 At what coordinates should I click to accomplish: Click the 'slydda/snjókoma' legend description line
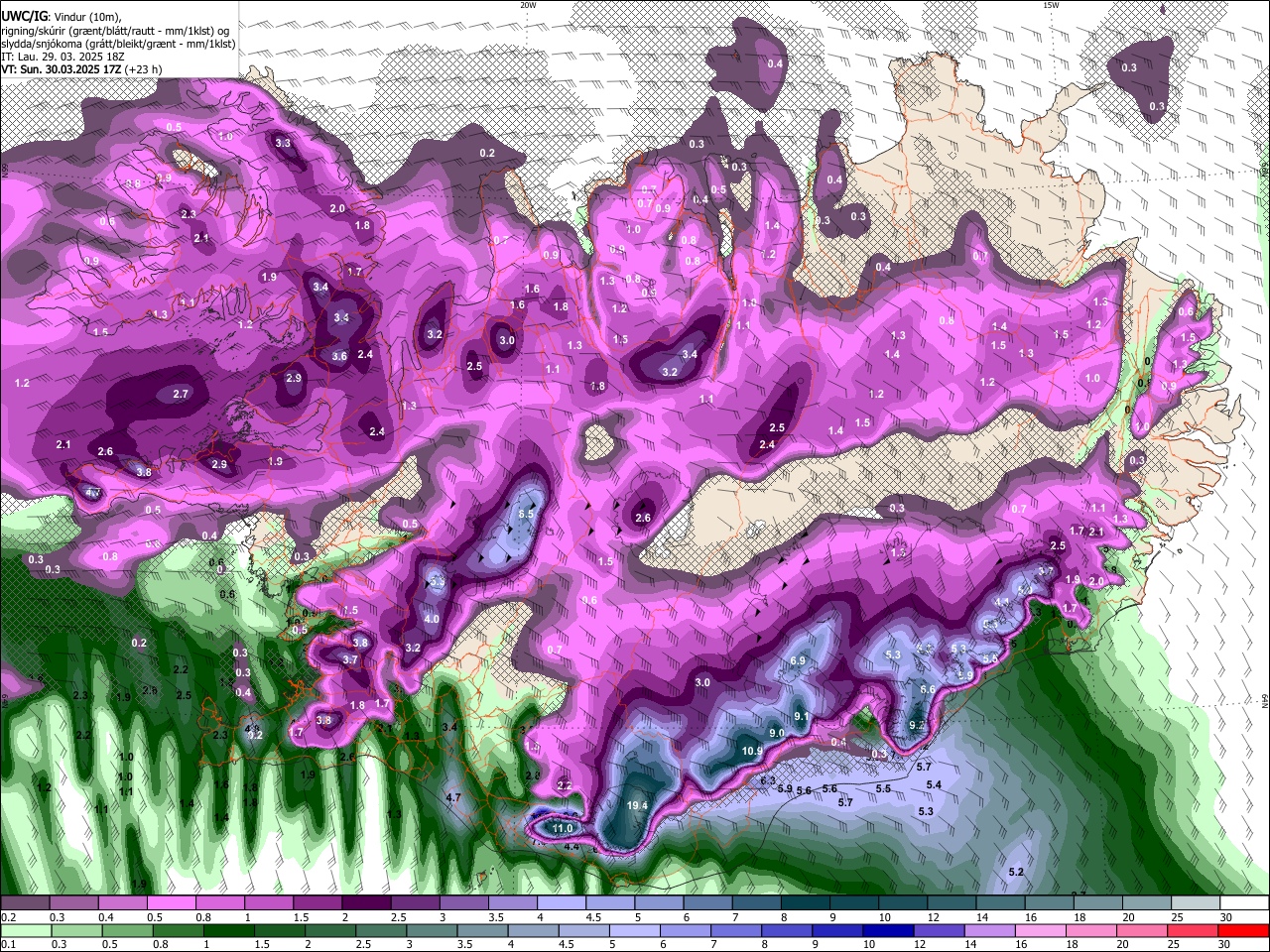tap(118, 44)
